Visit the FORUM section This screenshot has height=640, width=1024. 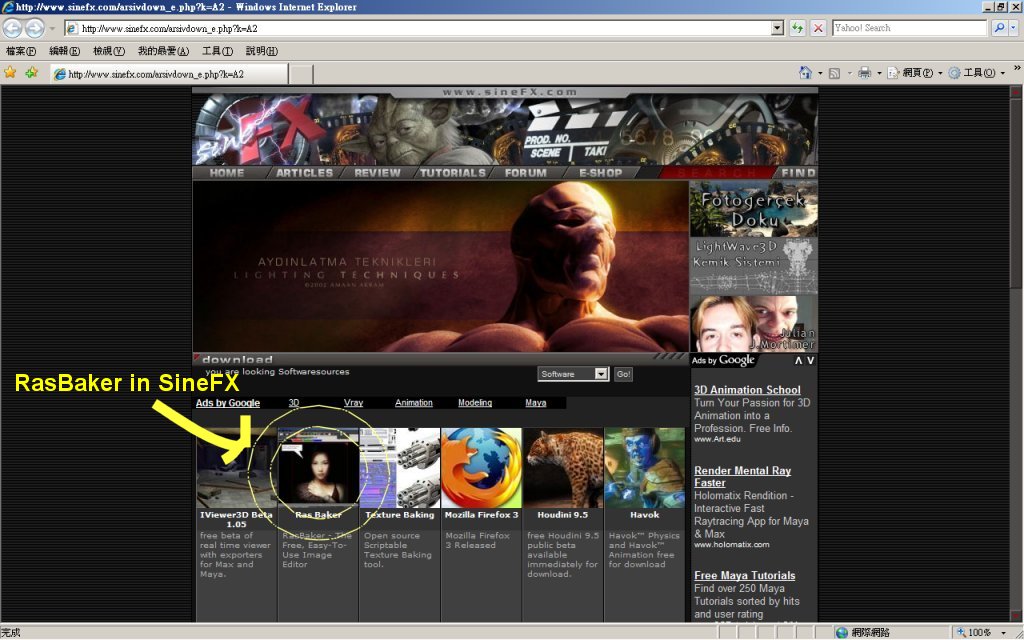(526, 173)
